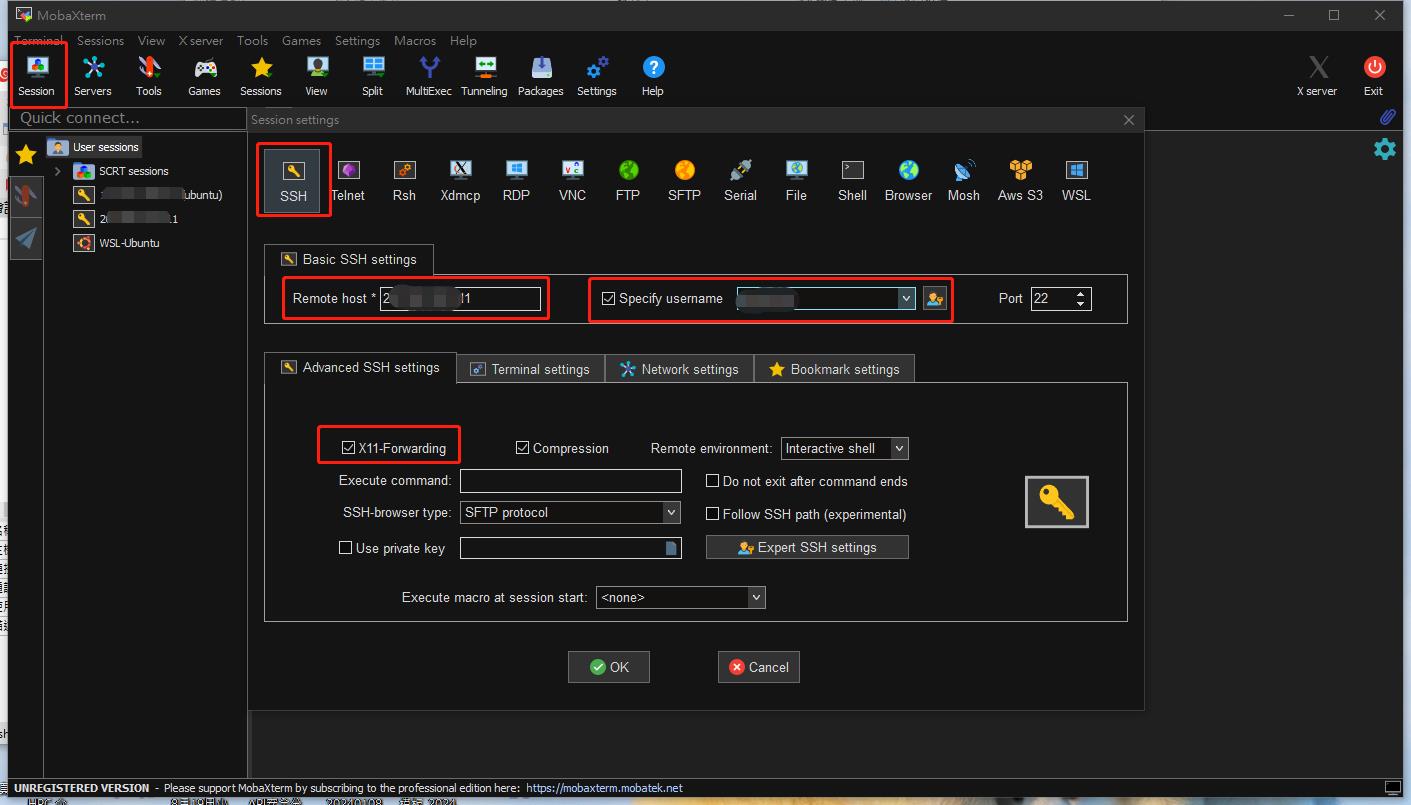
Task: Select Advanced SSH settings tab
Action: (360, 367)
